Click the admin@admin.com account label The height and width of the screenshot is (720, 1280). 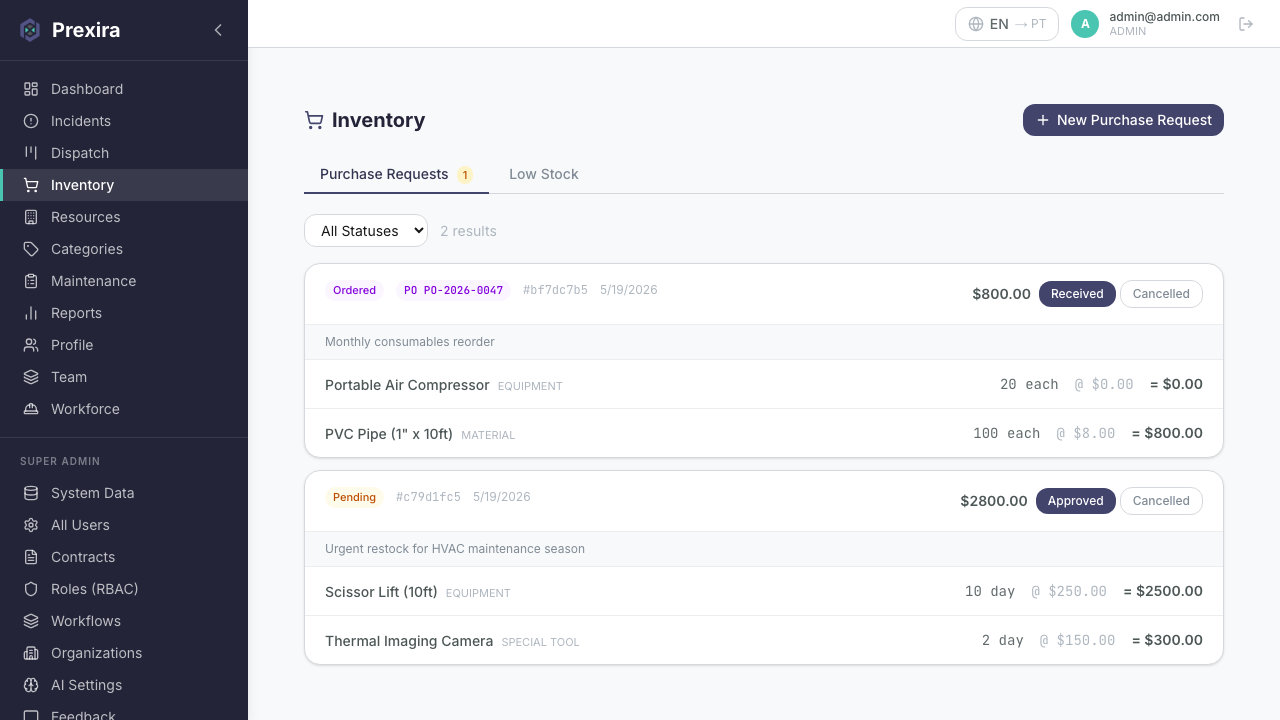click(x=1164, y=17)
